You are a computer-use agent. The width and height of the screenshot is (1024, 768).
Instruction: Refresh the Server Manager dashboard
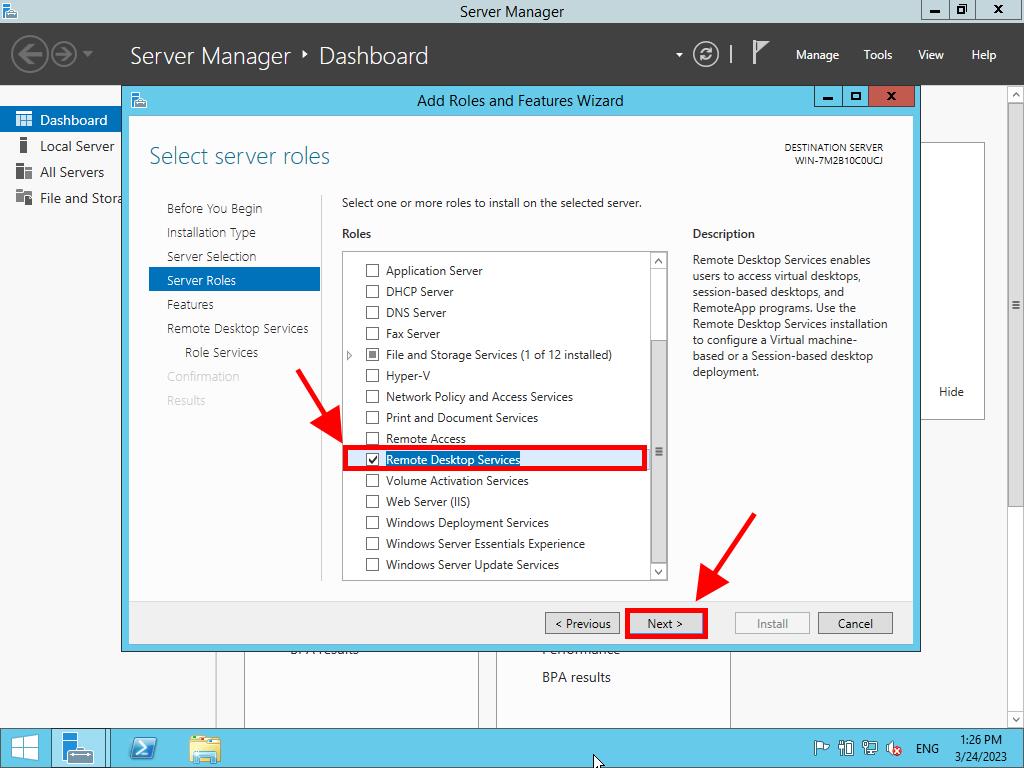pos(705,54)
